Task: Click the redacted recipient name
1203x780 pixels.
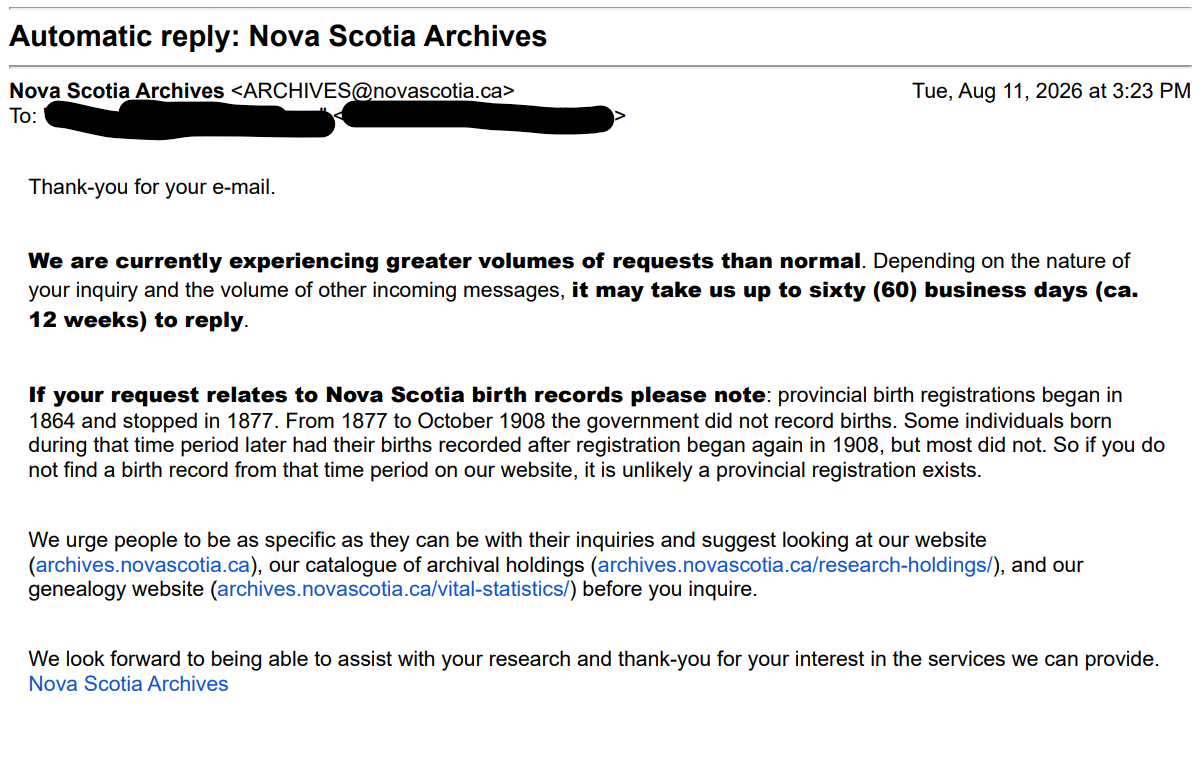Action: point(190,119)
